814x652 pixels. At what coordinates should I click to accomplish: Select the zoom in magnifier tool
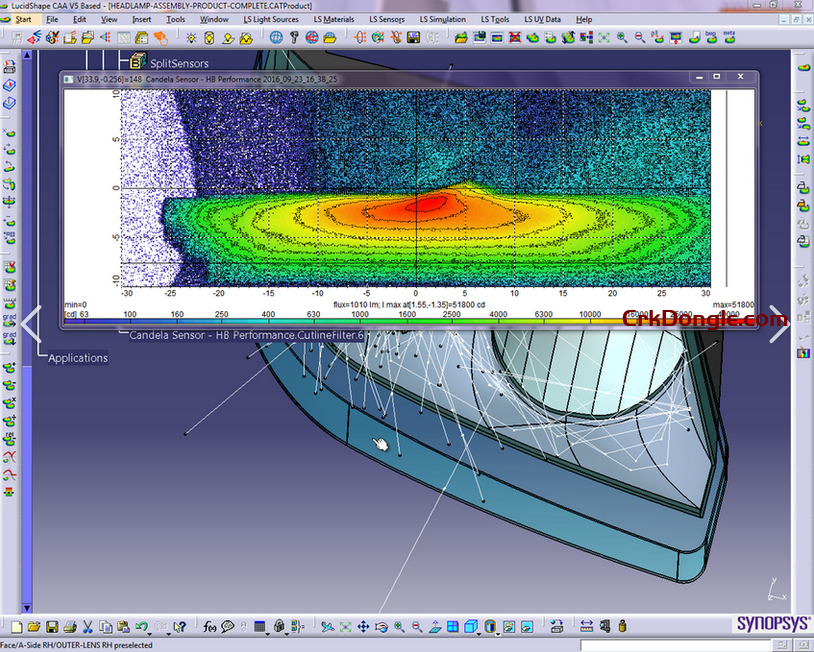(397, 627)
